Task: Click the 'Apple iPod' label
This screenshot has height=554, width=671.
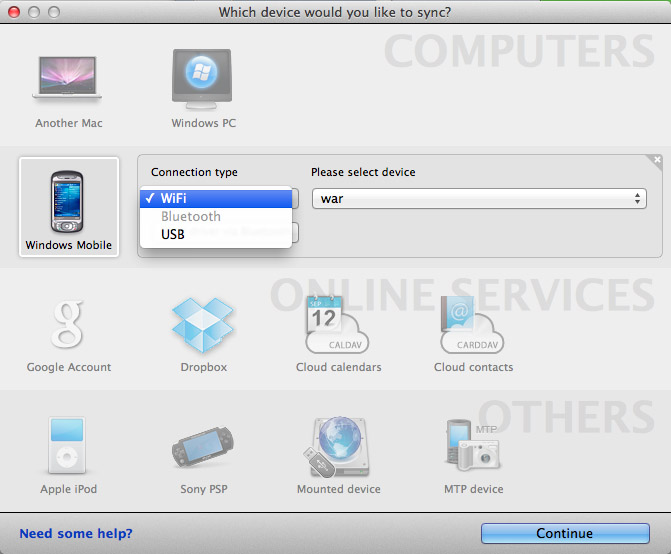Action: [x=68, y=489]
